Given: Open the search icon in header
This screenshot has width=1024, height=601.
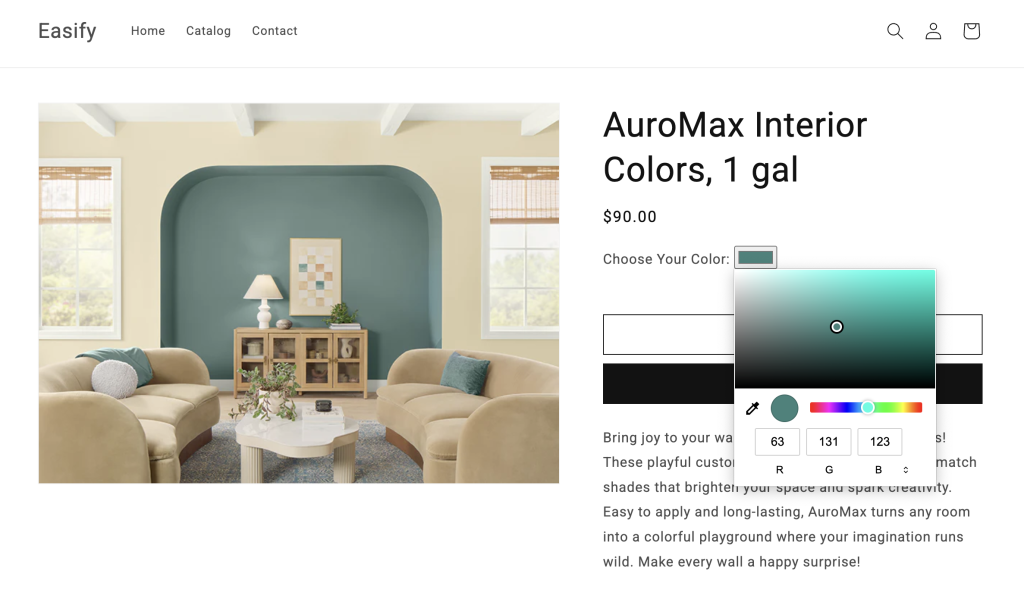Looking at the screenshot, I should 895,31.
